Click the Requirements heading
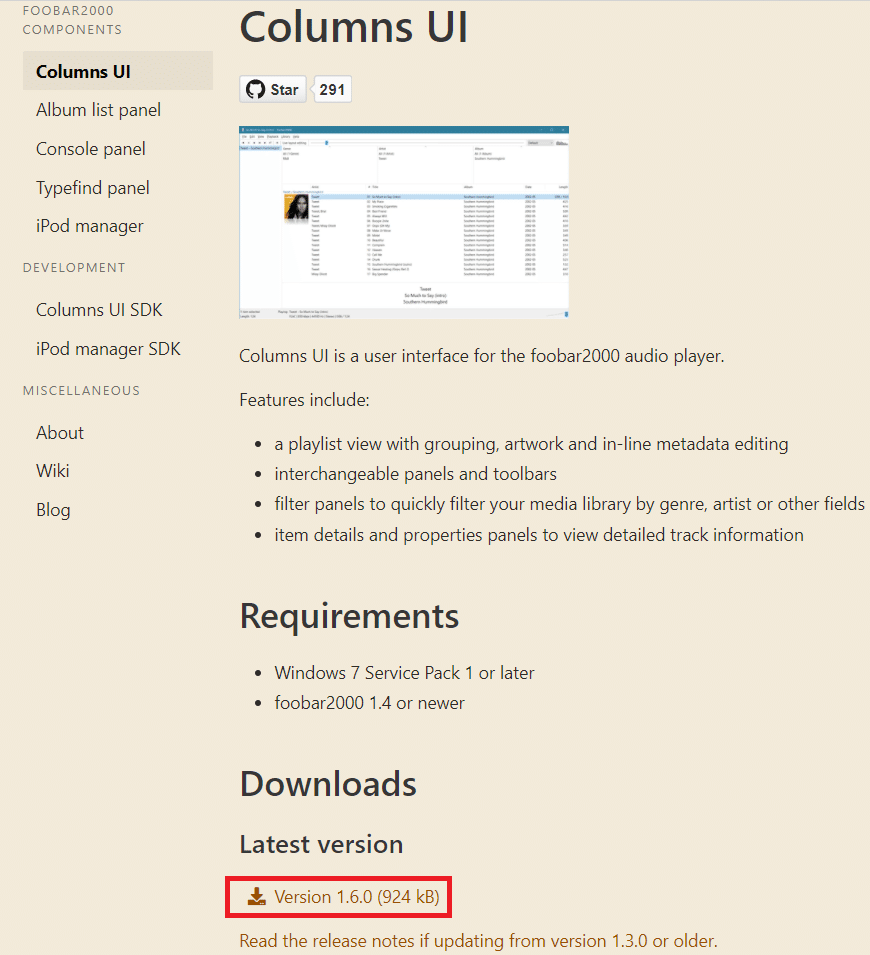This screenshot has height=955, width=870. point(349,616)
